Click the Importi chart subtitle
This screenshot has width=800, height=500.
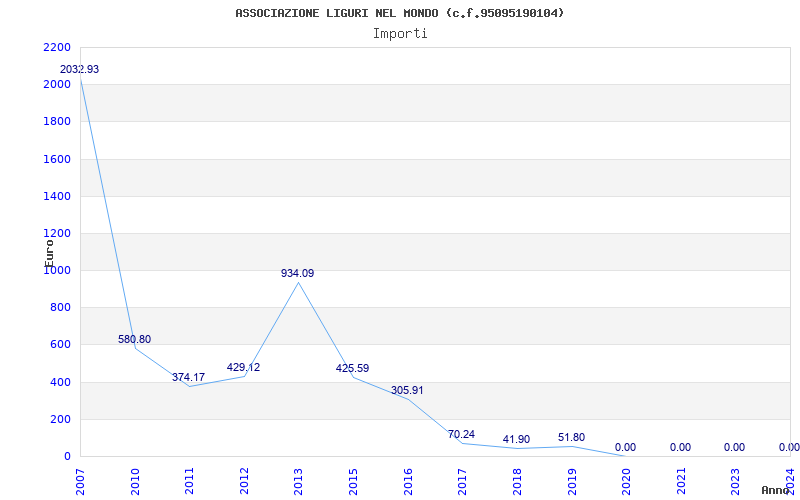point(400,34)
